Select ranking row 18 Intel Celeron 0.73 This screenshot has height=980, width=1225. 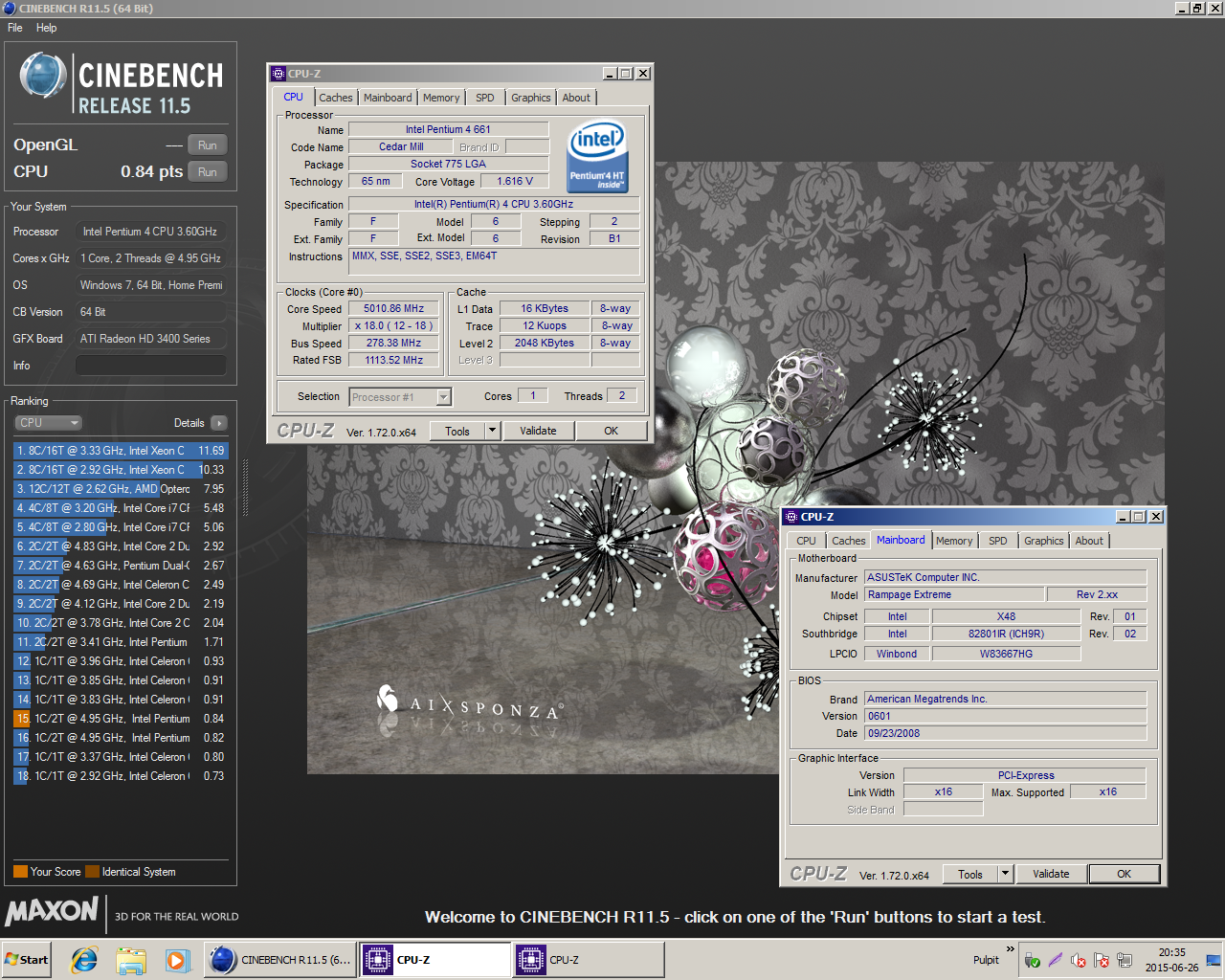click(x=121, y=776)
